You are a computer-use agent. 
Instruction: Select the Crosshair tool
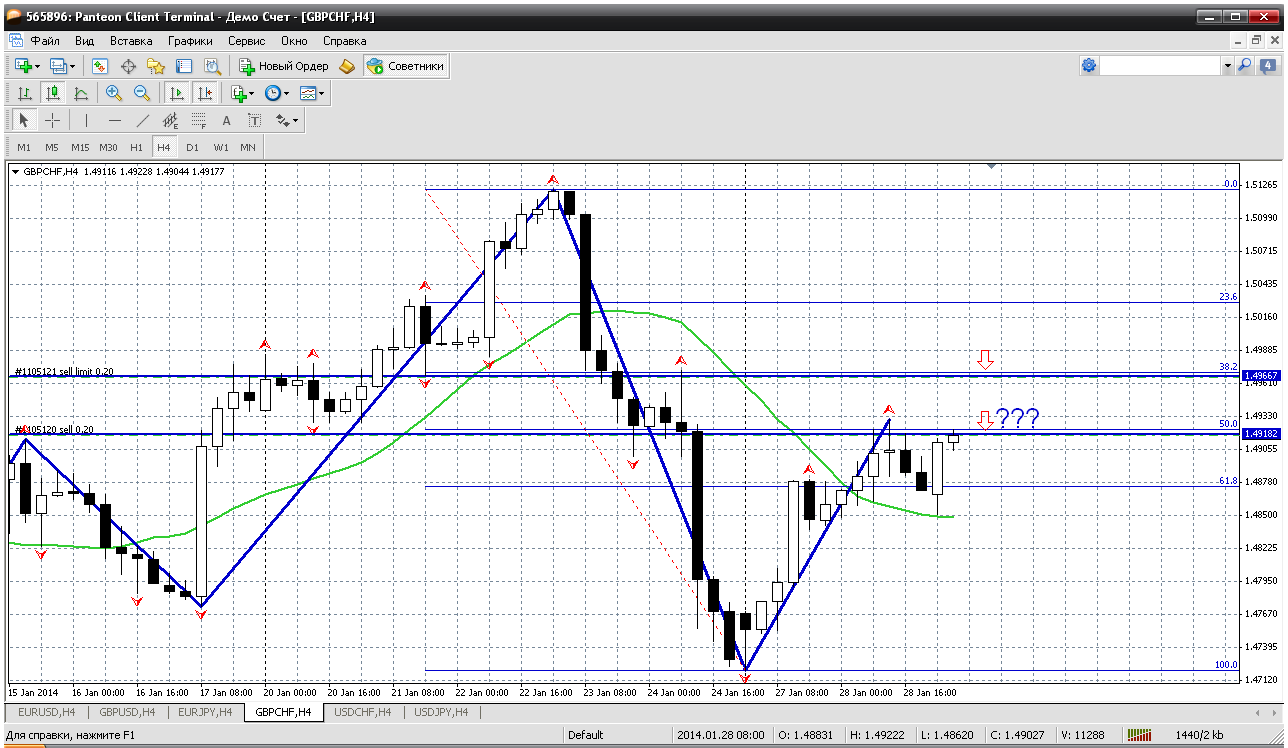53,120
